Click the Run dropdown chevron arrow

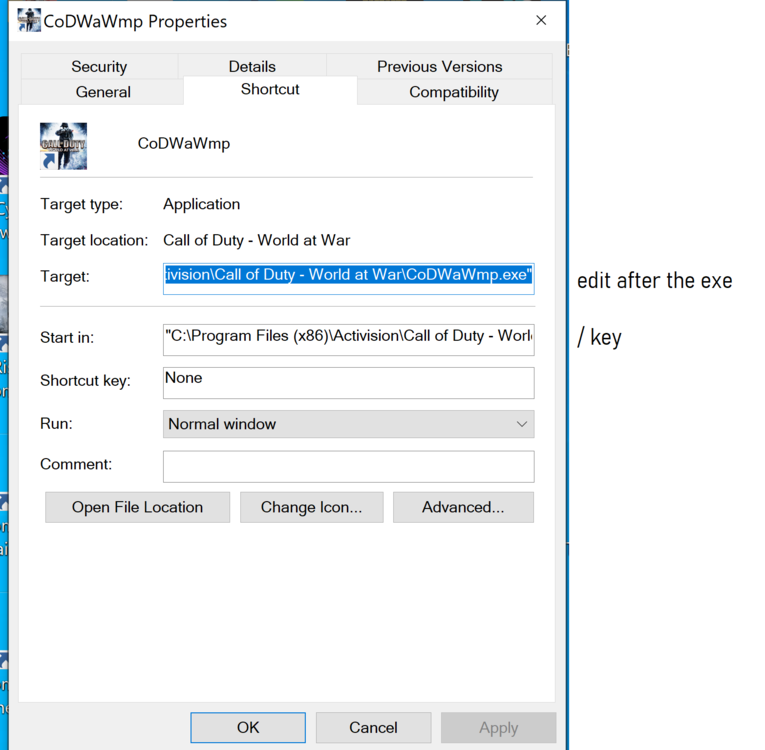[x=521, y=424]
